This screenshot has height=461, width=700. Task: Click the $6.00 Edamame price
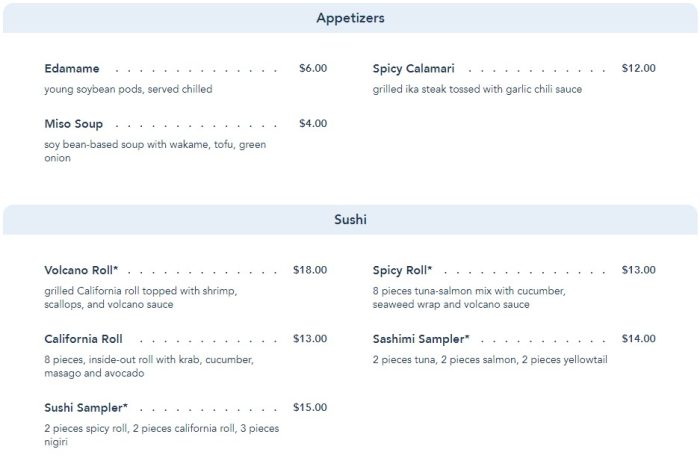pyautogui.click(x=313, y=69)
